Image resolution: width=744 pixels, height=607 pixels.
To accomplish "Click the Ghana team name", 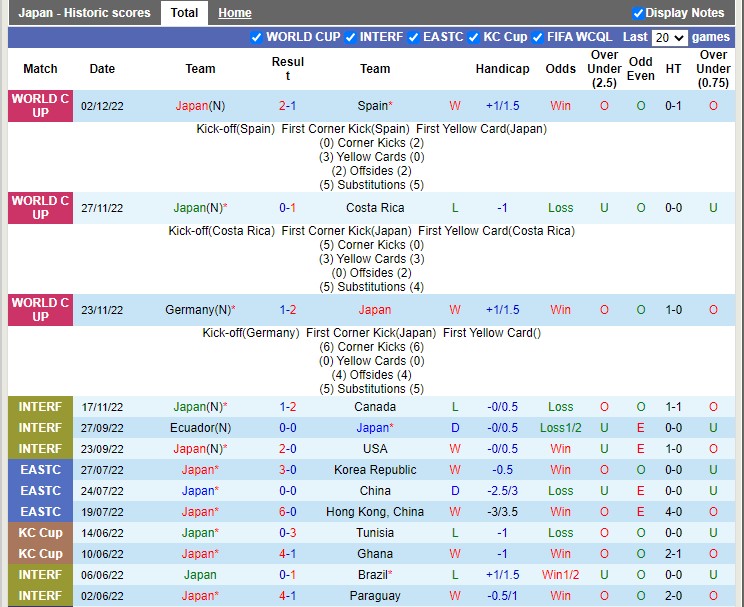I will [x=375, y=554].
